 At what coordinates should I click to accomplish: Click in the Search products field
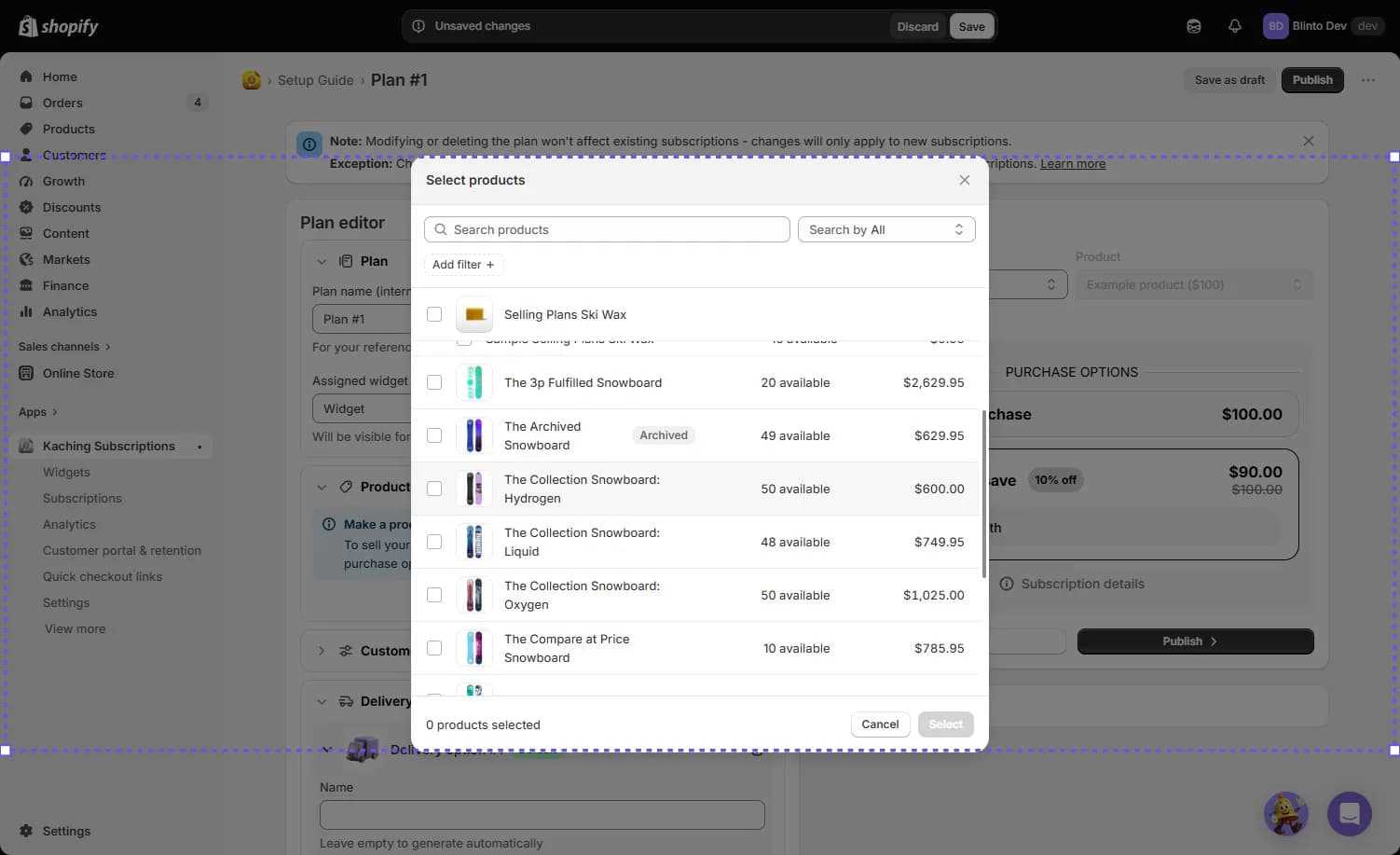[x=607, y=229]
